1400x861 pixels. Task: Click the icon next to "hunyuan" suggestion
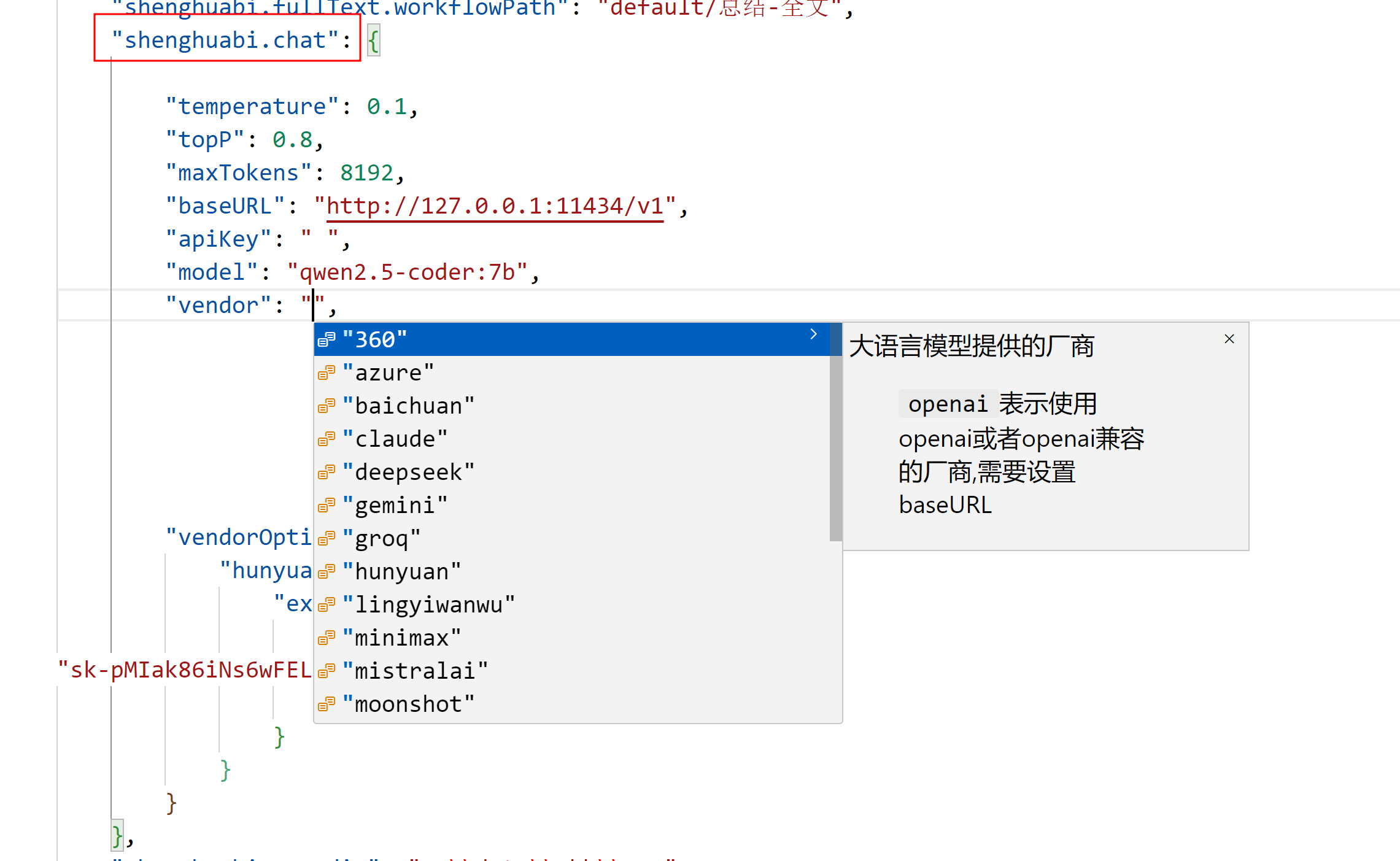pyautogui.click(x=327, y=572)
